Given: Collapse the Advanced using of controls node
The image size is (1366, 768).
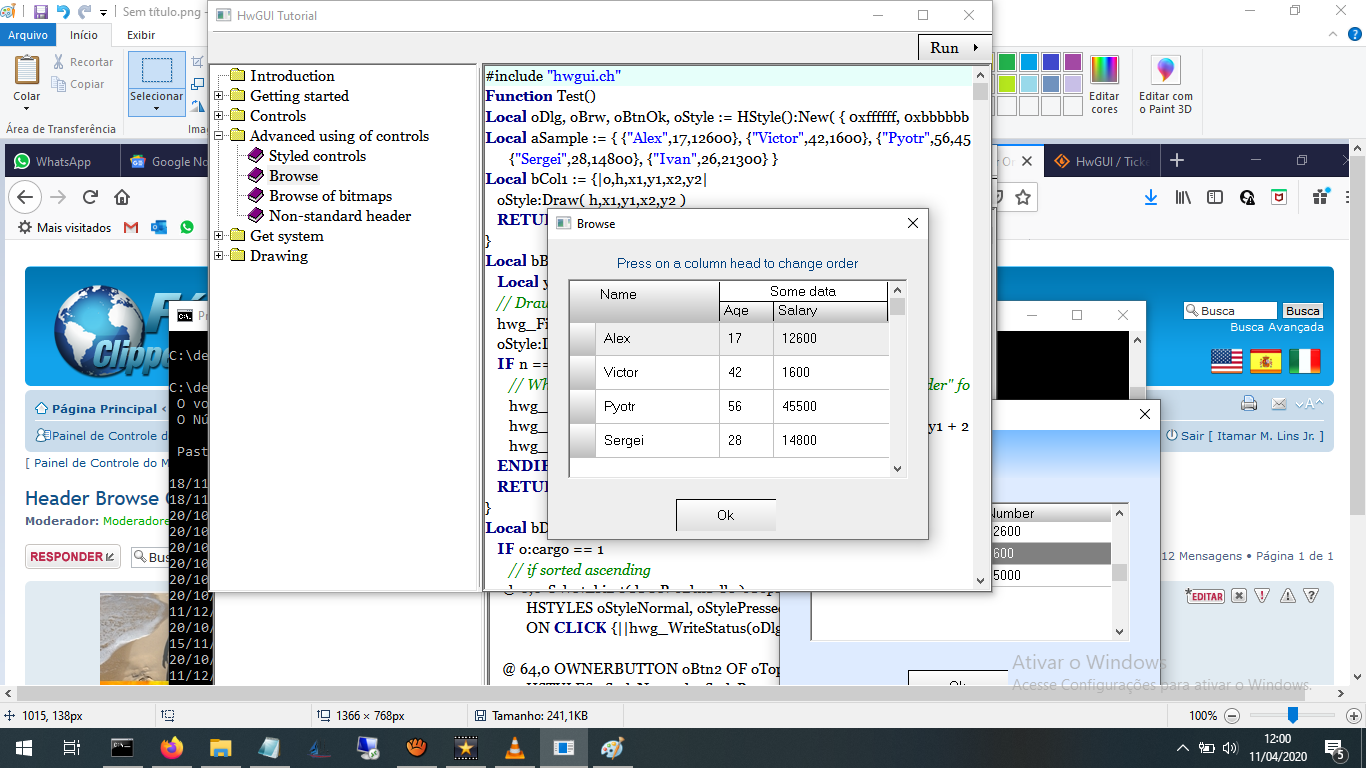Looking at the screenshot, I should coord(220,136).
